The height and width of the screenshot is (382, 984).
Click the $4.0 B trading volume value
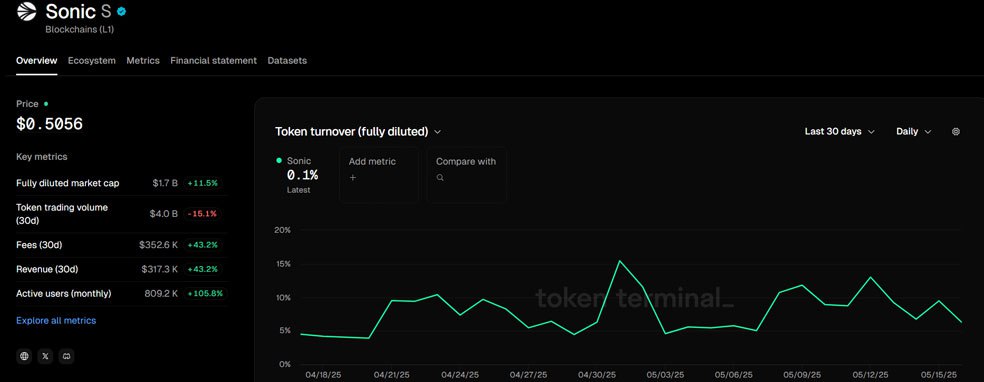pyautogui.click(x=164, y=214)
